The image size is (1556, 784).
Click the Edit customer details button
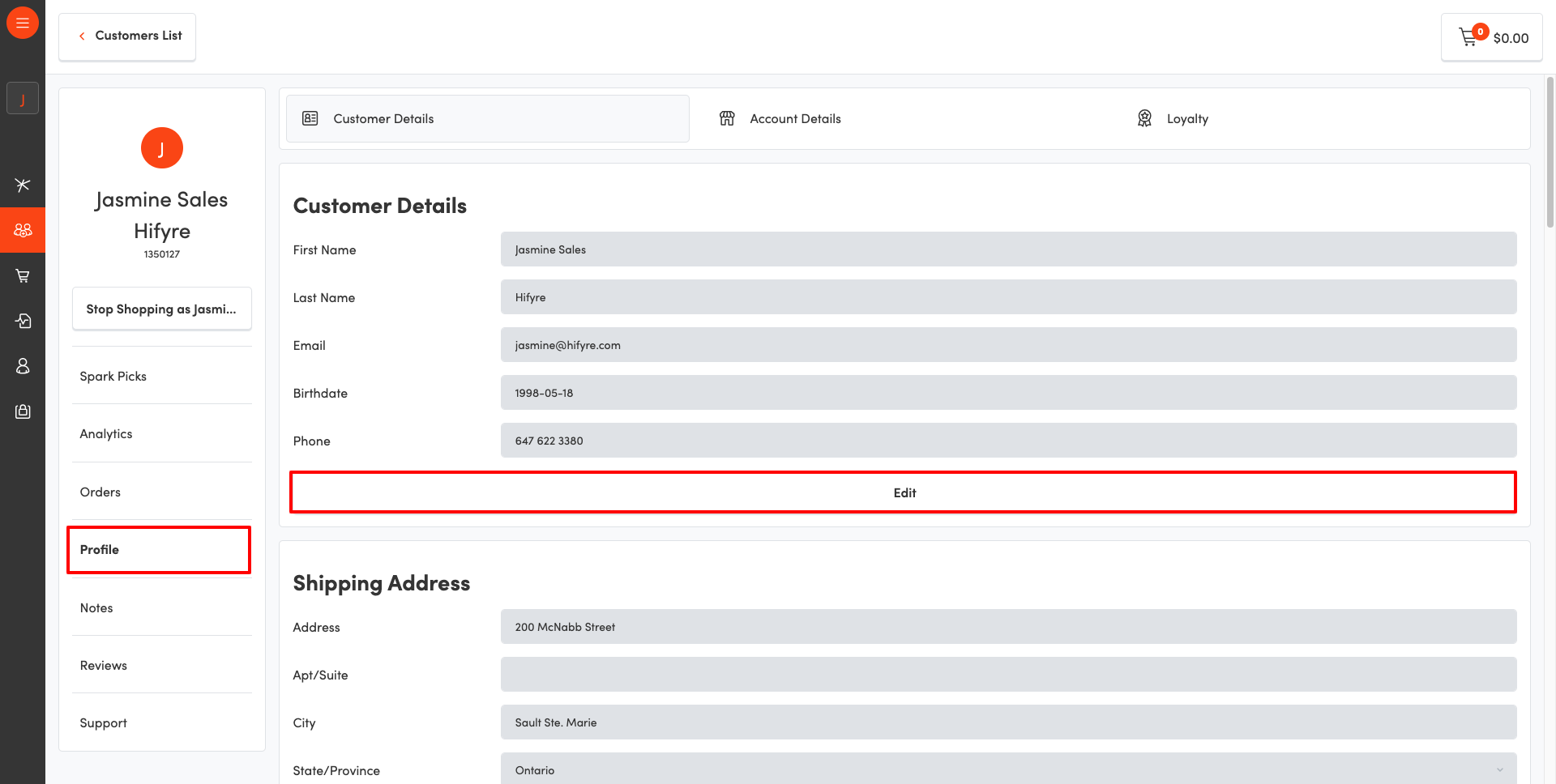[x=903, y=492]
